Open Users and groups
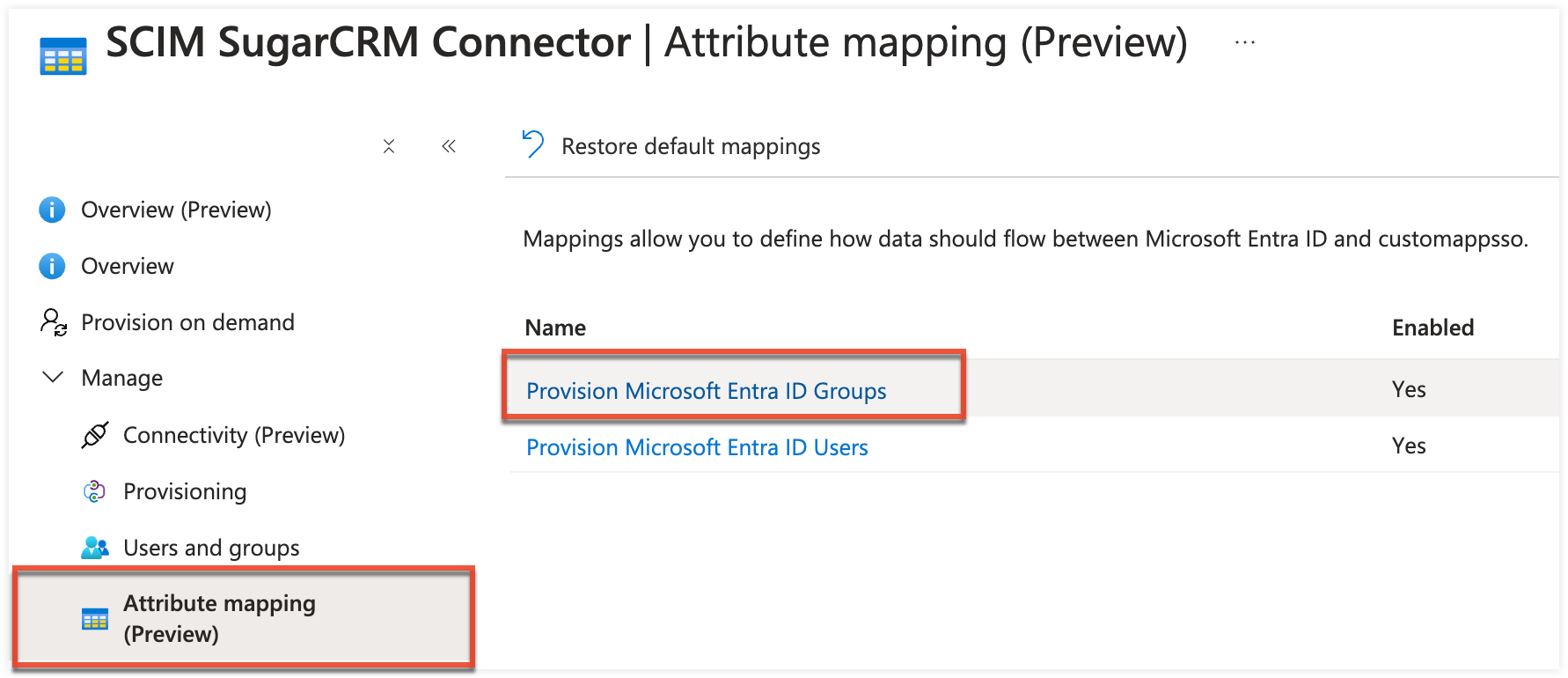 [x=211, y=548]
